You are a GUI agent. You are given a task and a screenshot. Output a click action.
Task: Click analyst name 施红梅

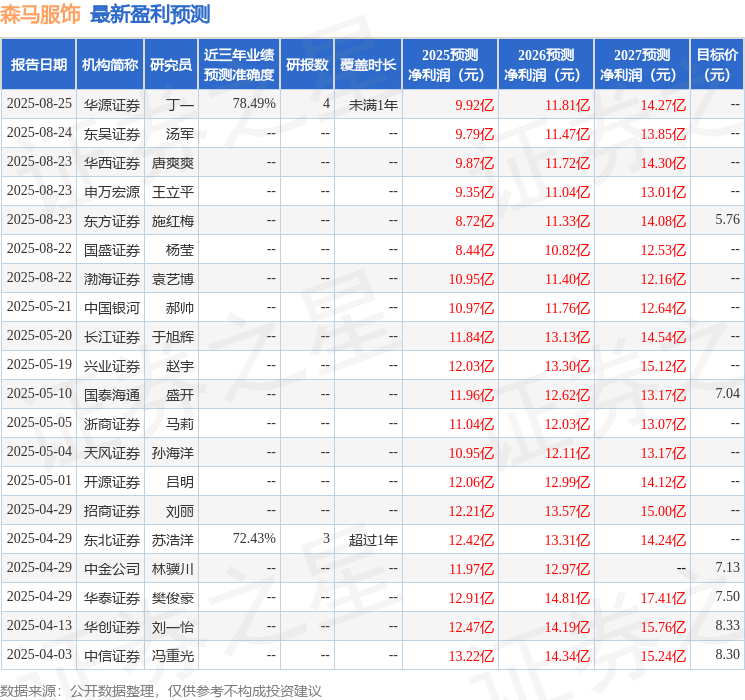(172, 220)
